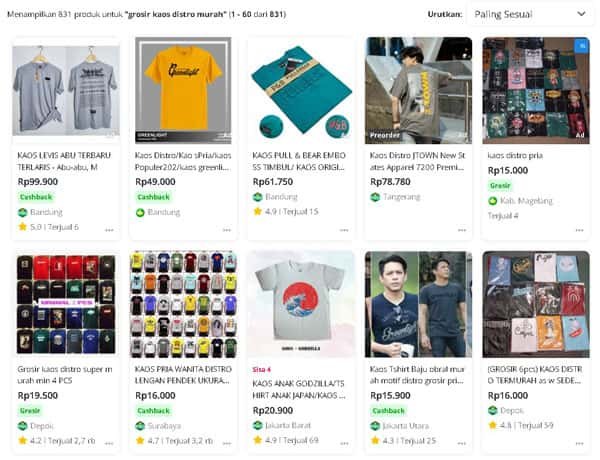Open three-dot menu on KAOS PRIA WANITA DISTRO card
This screenshot has width=600, height=460.
pyautogui.click(x=227, y=444)
